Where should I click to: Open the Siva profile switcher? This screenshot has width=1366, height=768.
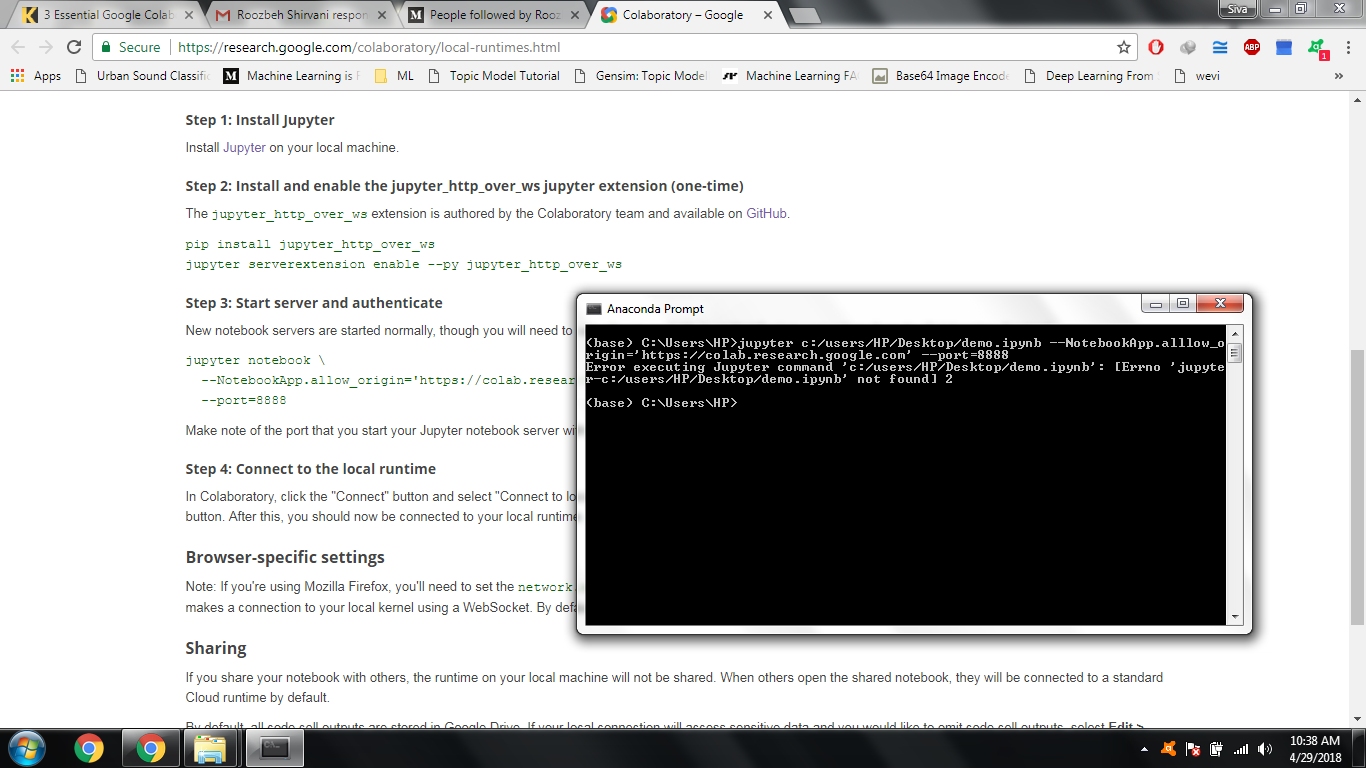[x=1237, y=8]
